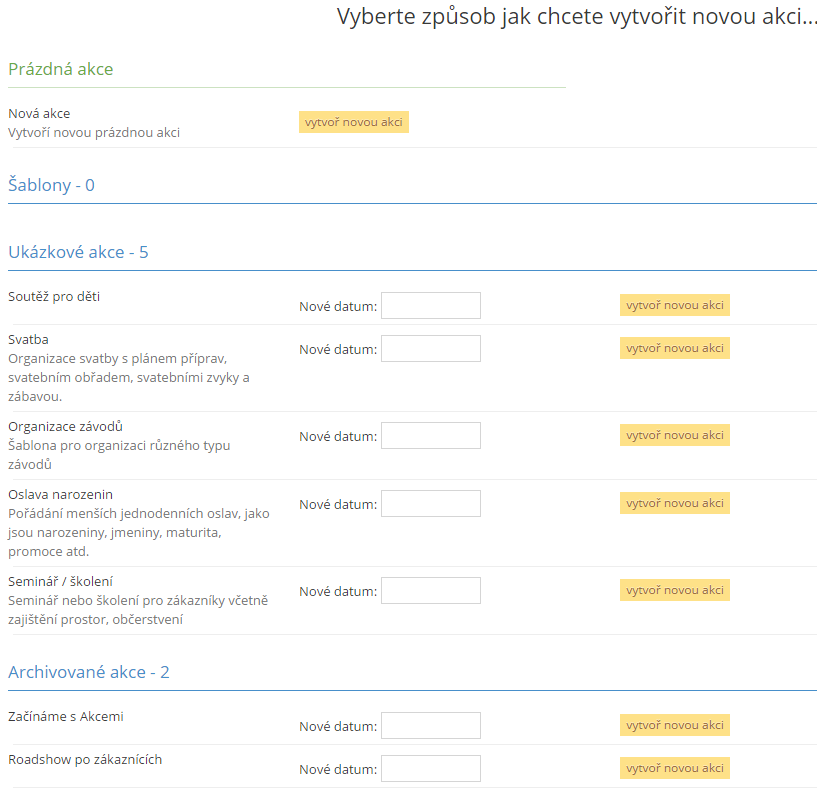Create new action from Organizace závodů
The height and width of the screenshot is (803, 817).
pos(674,435)
